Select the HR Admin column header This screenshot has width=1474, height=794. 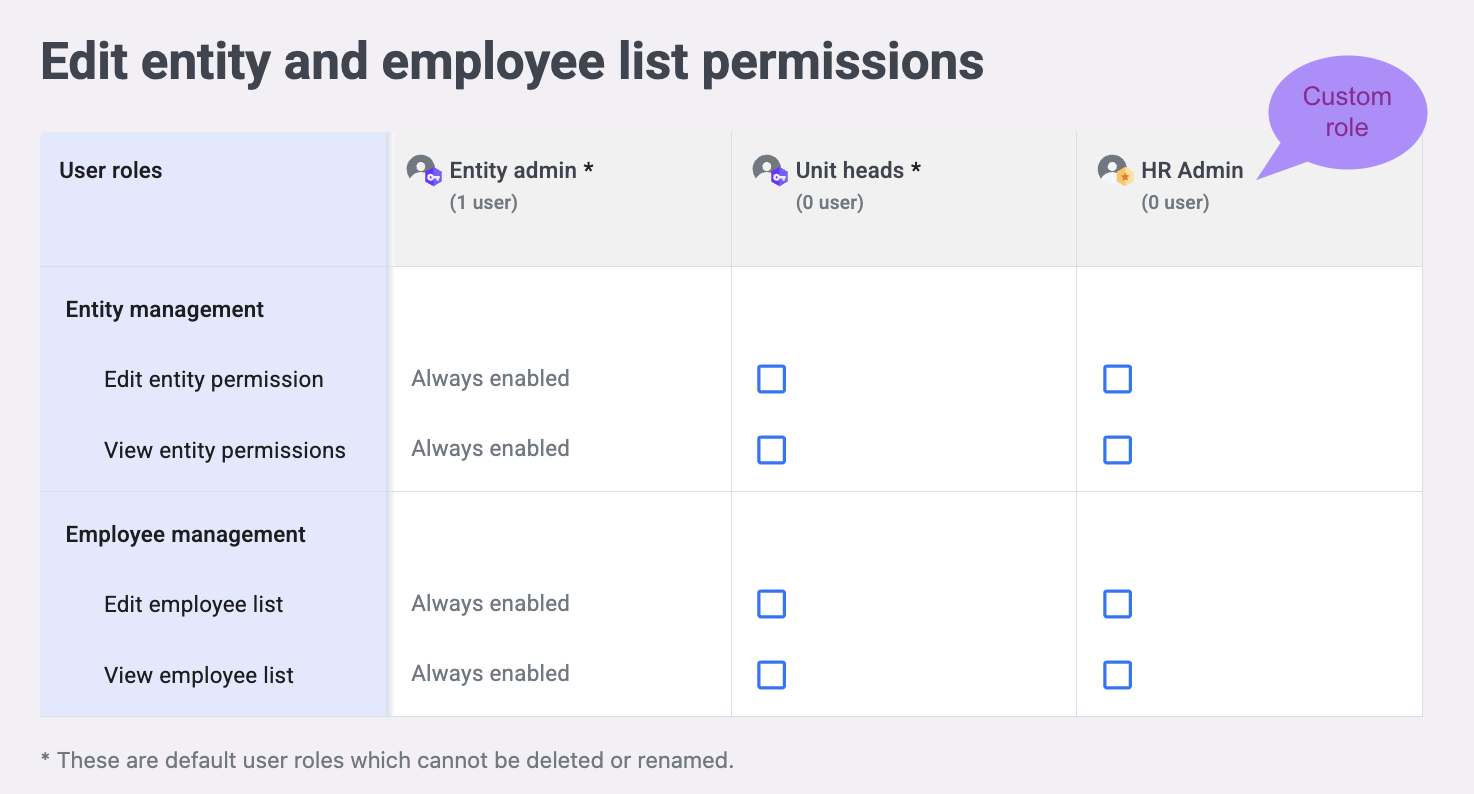coord(1192,171)
